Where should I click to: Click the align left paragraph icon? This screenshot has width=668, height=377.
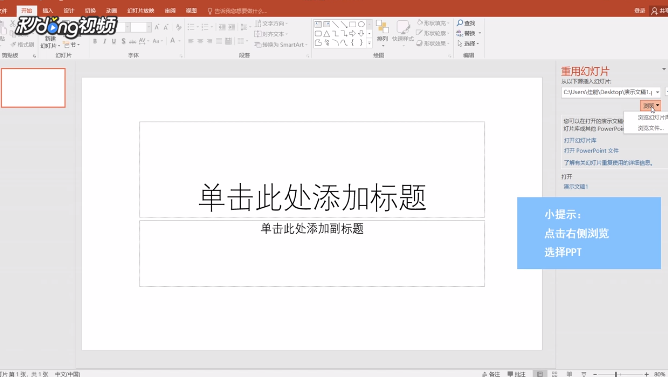point(191,41)
